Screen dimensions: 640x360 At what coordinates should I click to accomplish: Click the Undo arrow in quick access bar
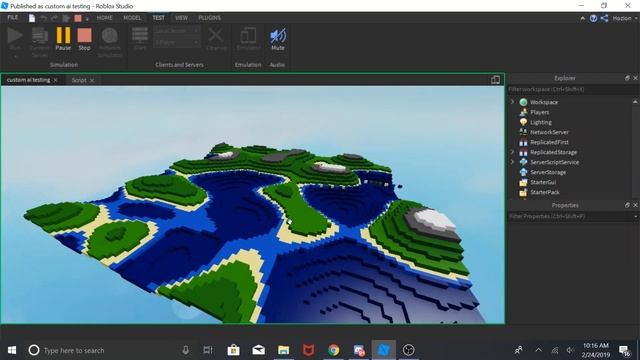pyautogui.click(x=43, y=18)
